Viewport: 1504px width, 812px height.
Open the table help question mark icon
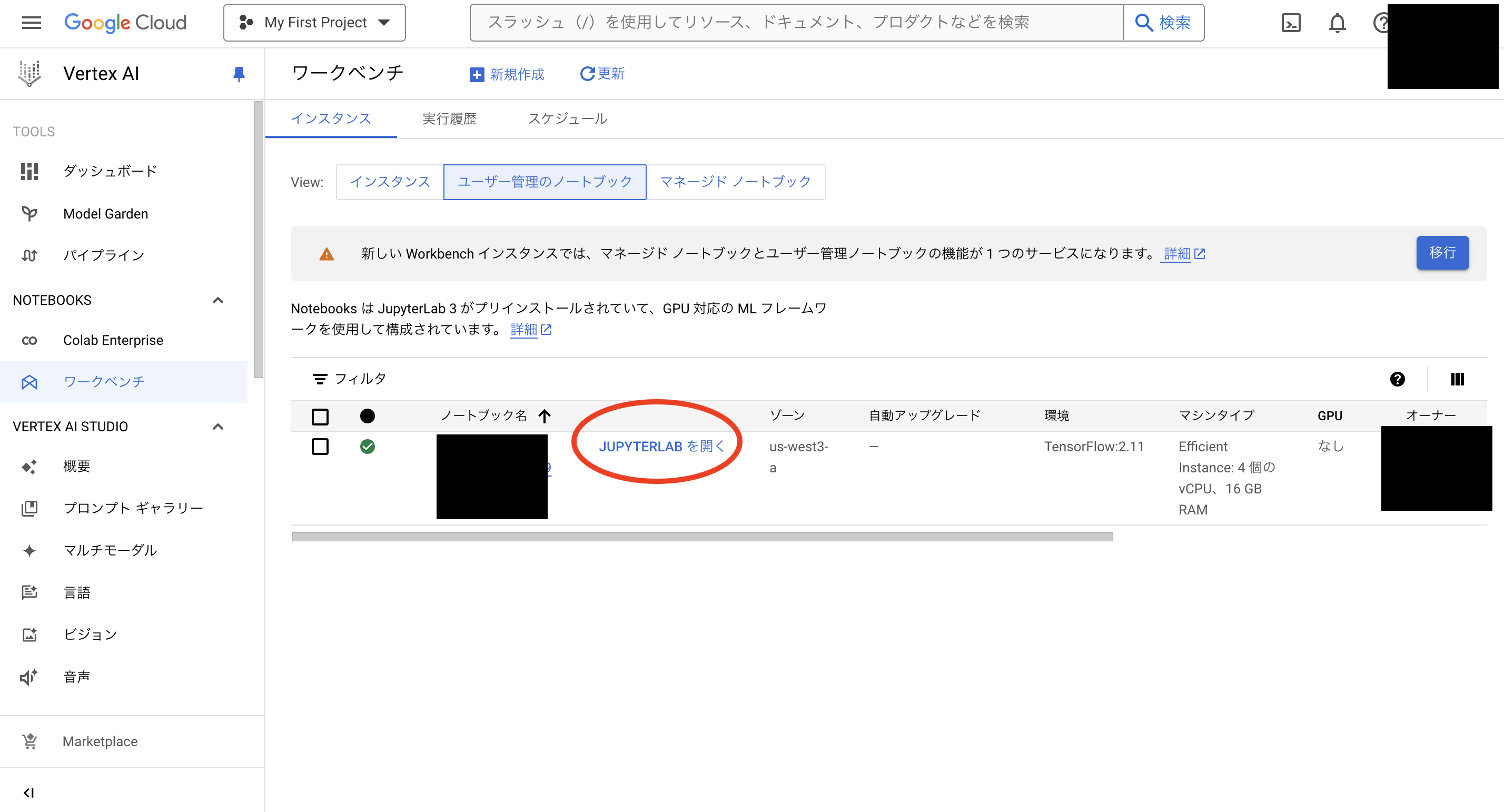(1398, 379)
